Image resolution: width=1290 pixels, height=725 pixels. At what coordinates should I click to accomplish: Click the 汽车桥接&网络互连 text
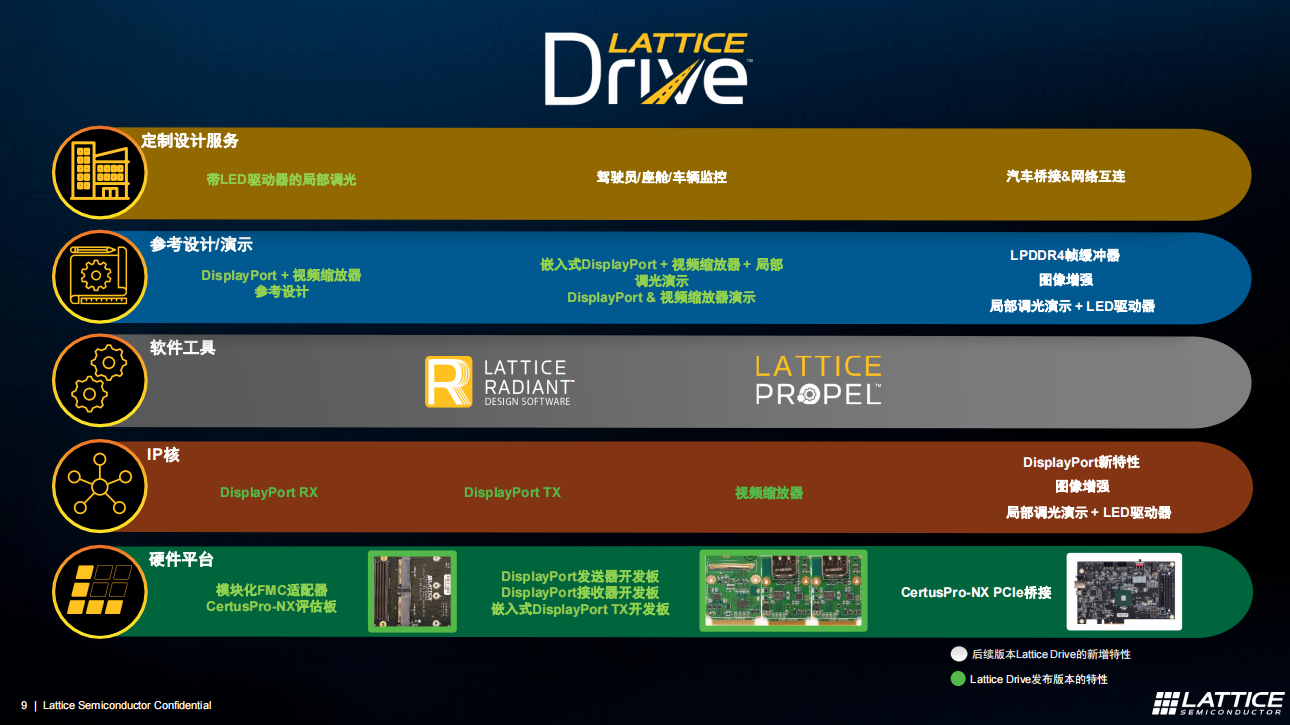pyautogui.click(x=1066, y=176)
